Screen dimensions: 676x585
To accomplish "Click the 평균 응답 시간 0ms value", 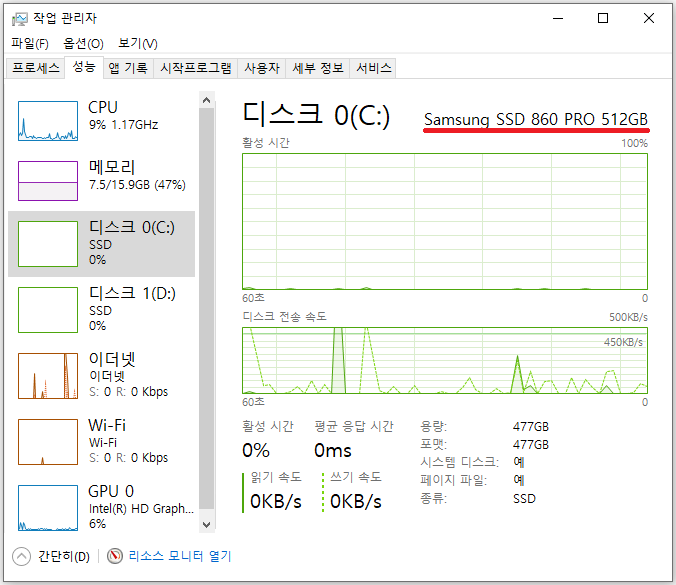I will point(333,450).
